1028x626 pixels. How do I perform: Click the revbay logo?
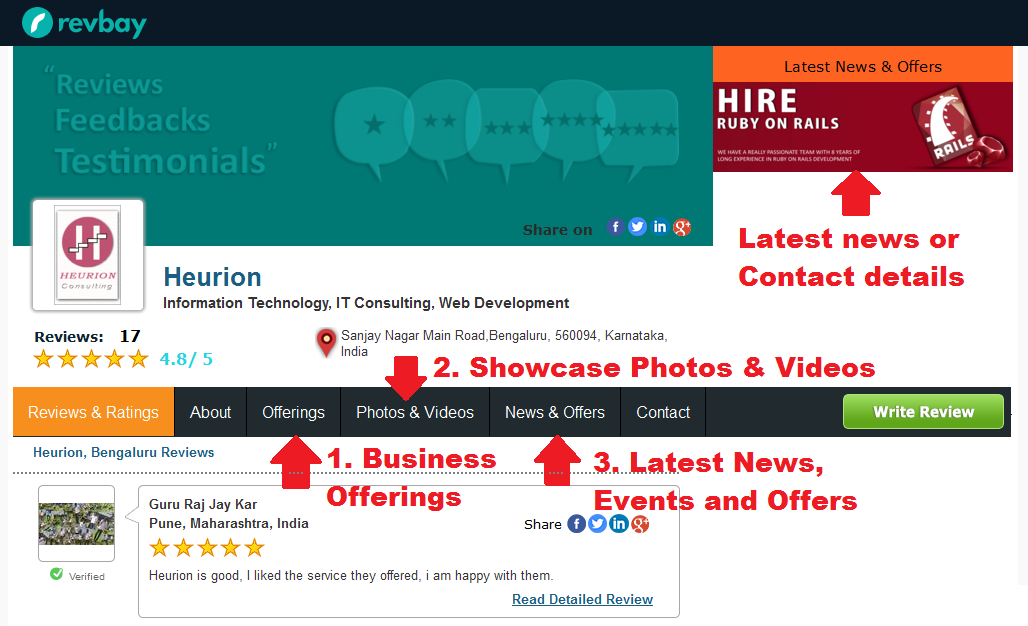coord(84,23)
